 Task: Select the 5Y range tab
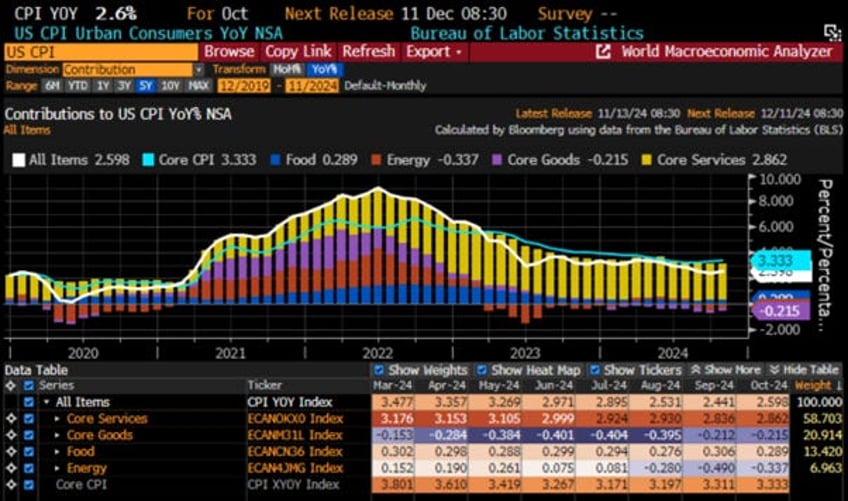[x=145, y=85]
